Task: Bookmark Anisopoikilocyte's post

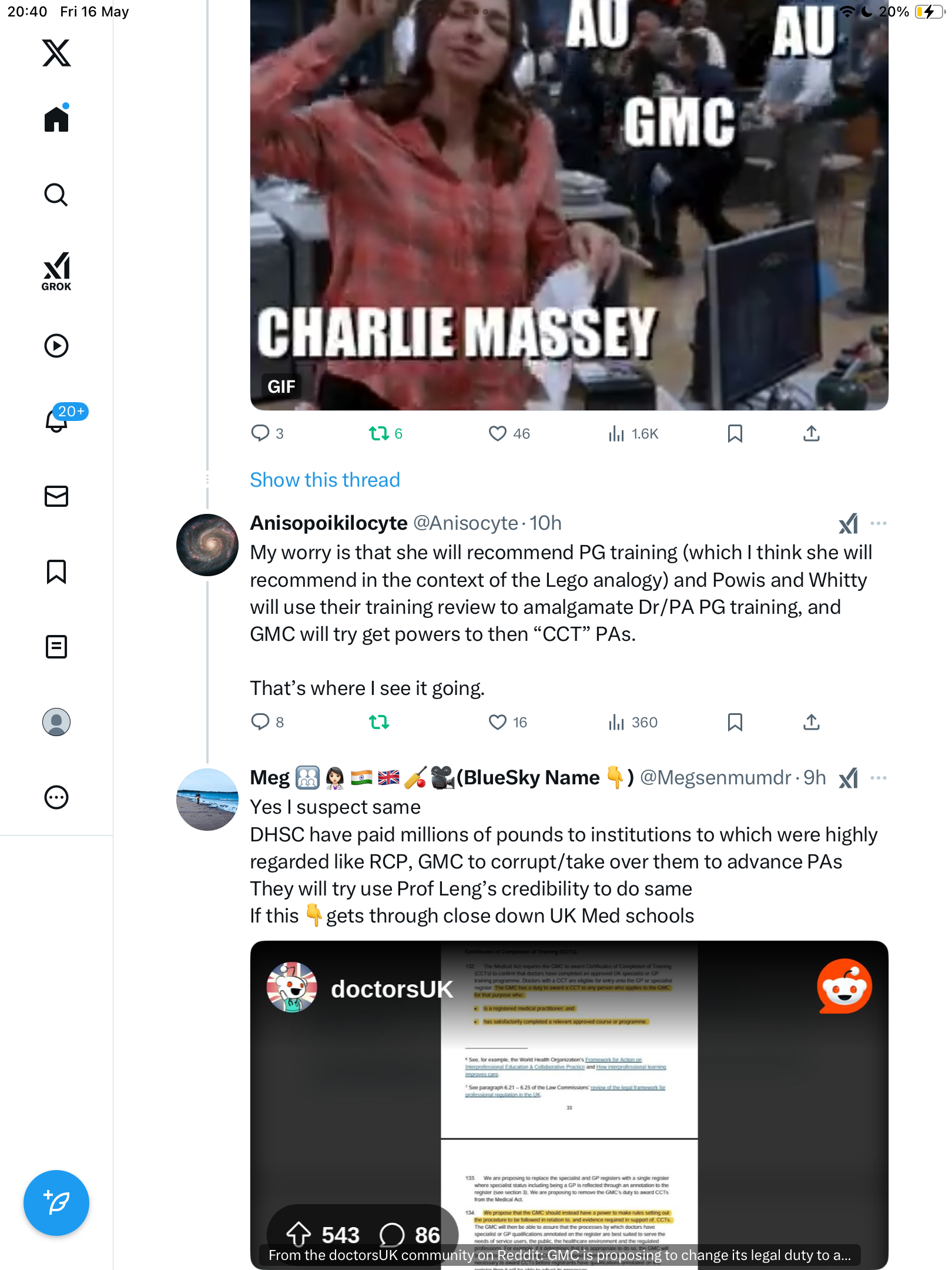Action: click(x=735, y=722)
